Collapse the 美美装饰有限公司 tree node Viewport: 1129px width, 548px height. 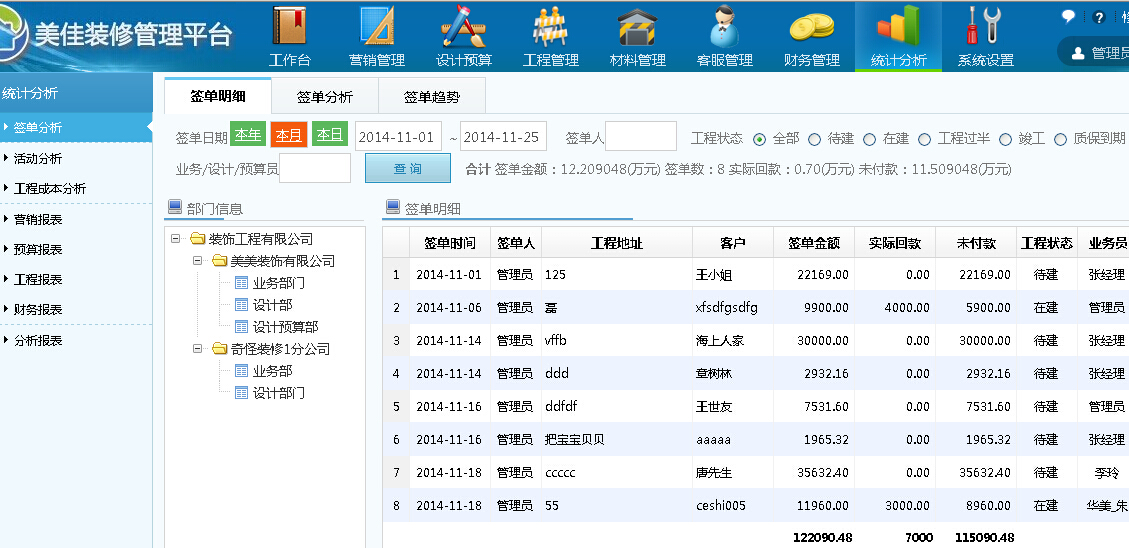tap(198, 261)
